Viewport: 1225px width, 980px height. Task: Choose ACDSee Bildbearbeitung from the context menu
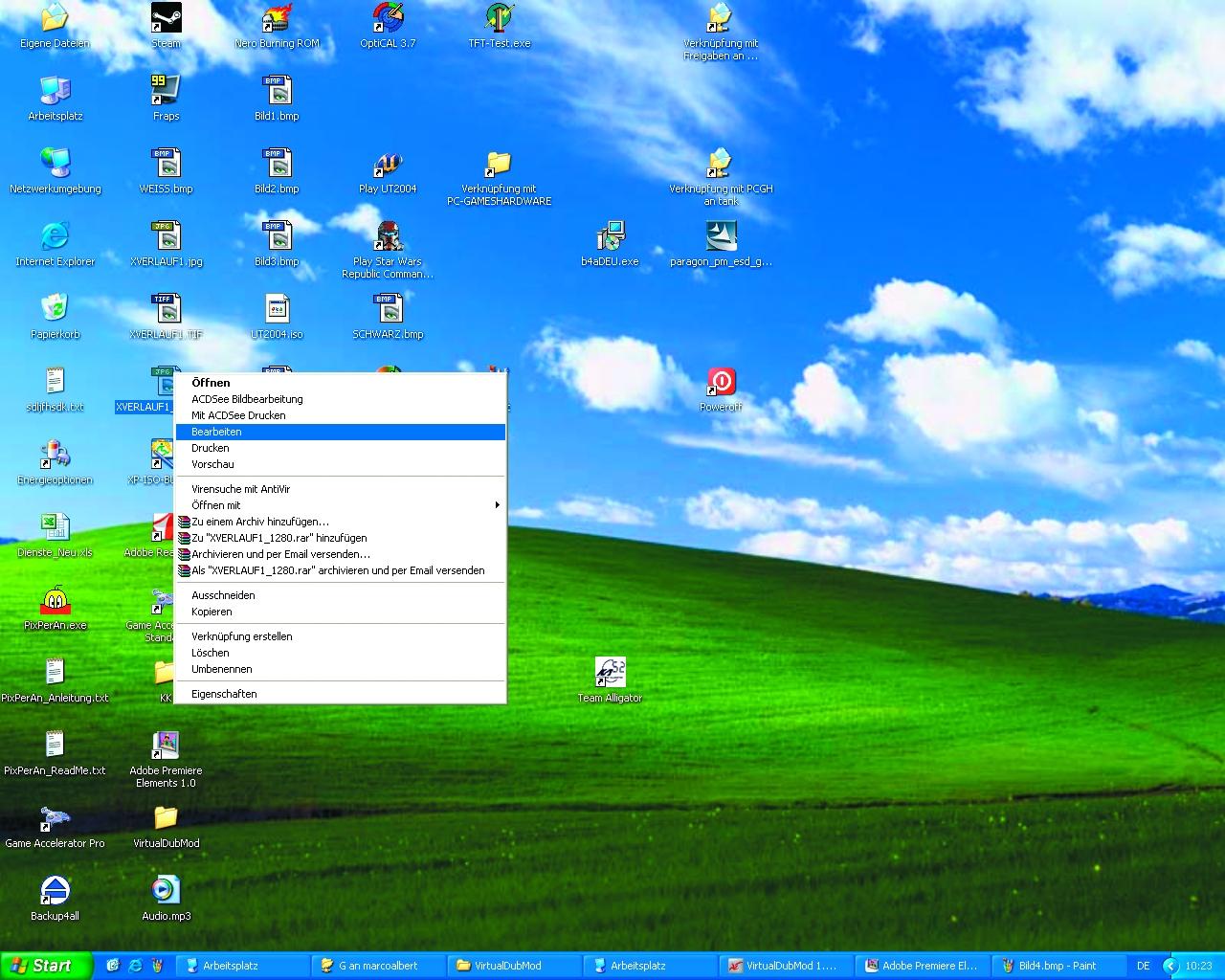coord(341,399)
